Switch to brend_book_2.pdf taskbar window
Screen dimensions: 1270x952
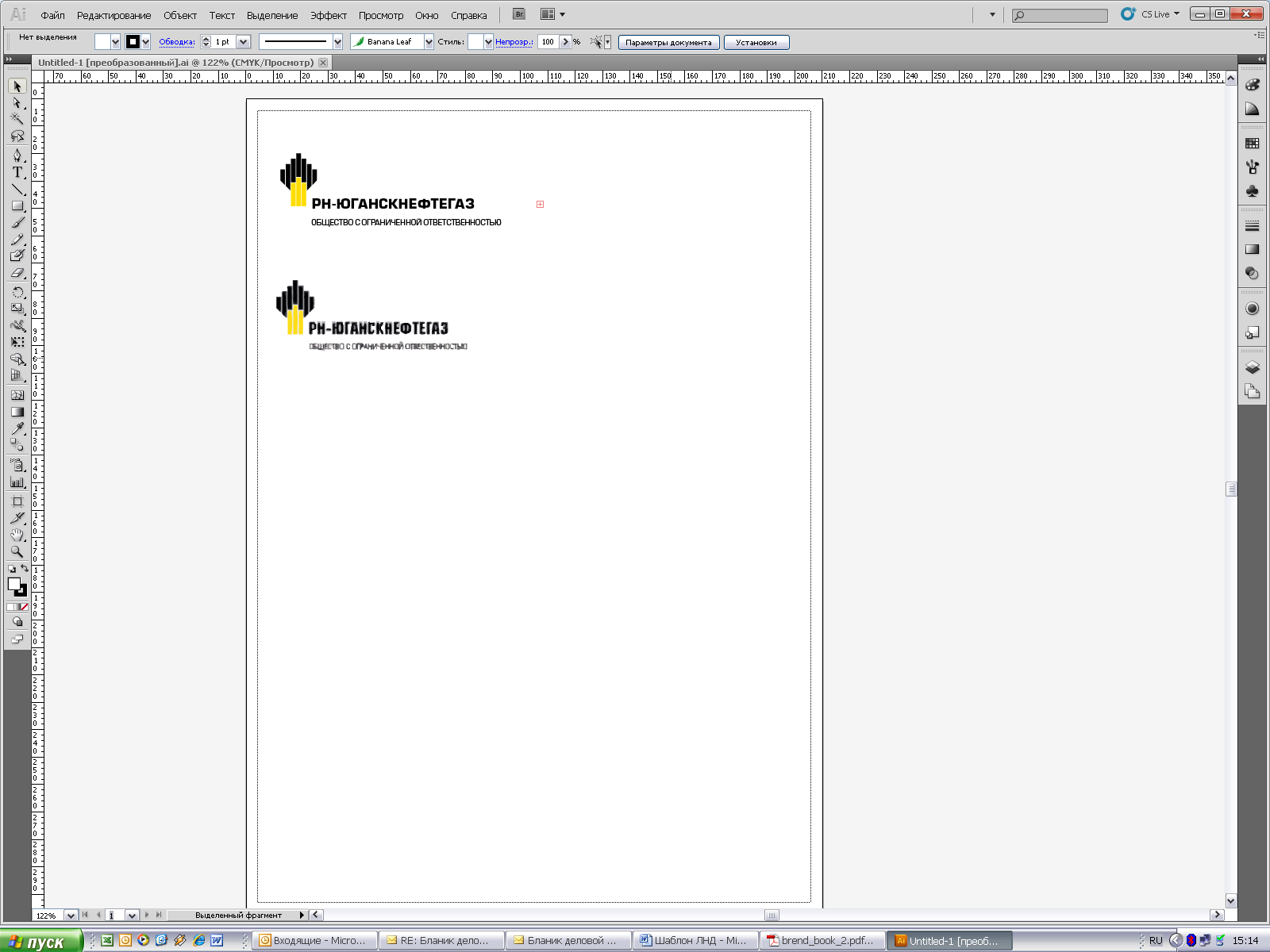pos(822,941)
